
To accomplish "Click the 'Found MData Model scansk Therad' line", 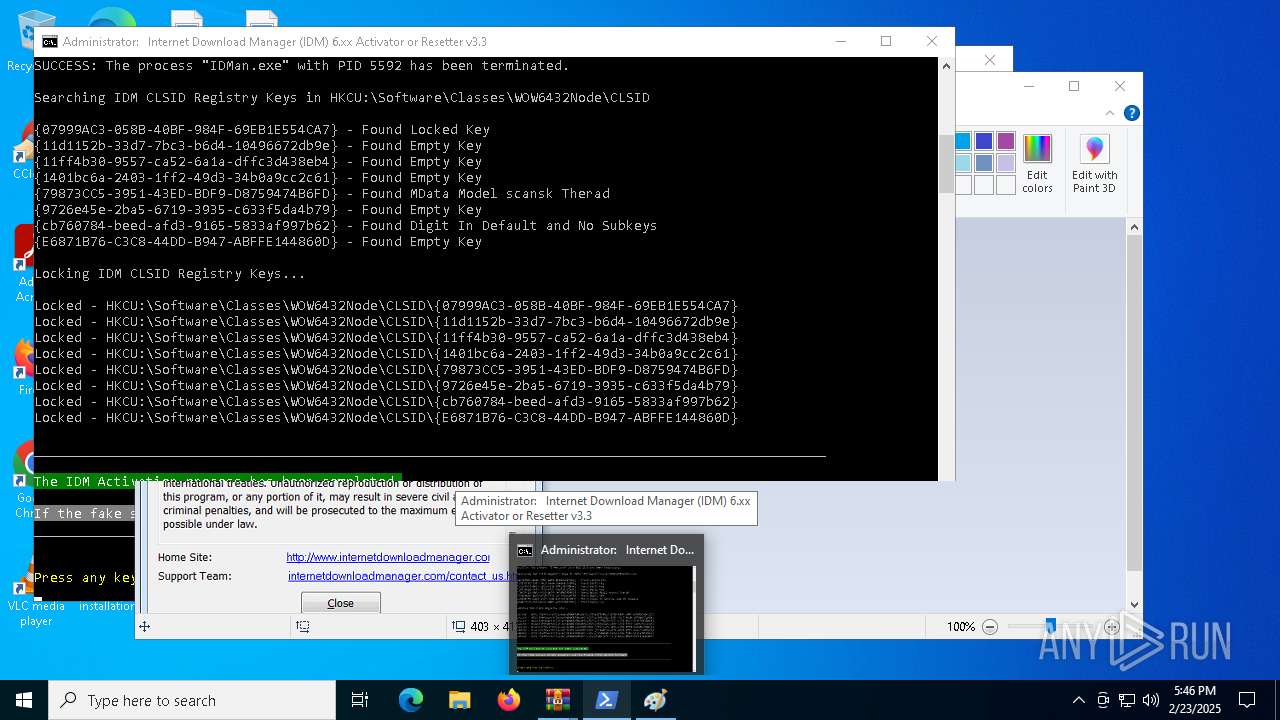I will click(x=322, y=193).
